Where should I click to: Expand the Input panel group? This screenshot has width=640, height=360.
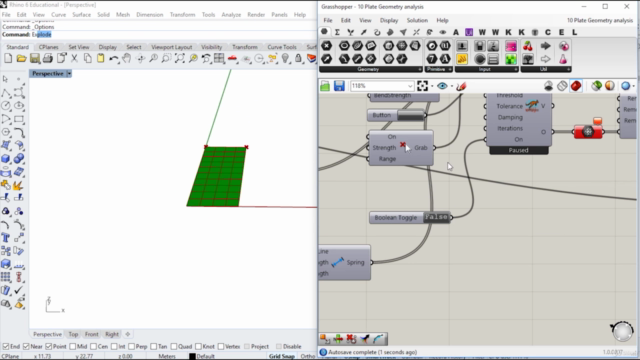point(516,69)
